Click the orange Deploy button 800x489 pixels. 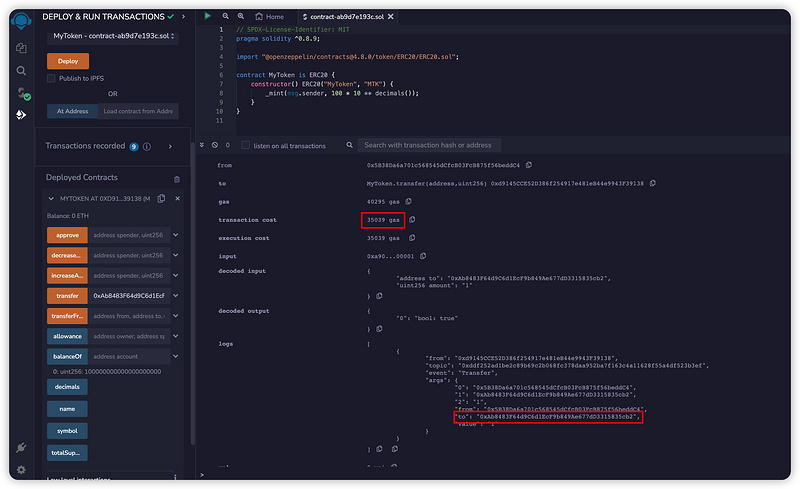tap(67, 60)
